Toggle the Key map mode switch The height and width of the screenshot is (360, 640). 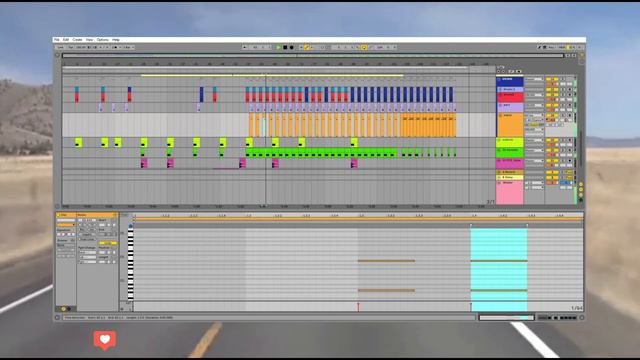click(x=551, y=47)
